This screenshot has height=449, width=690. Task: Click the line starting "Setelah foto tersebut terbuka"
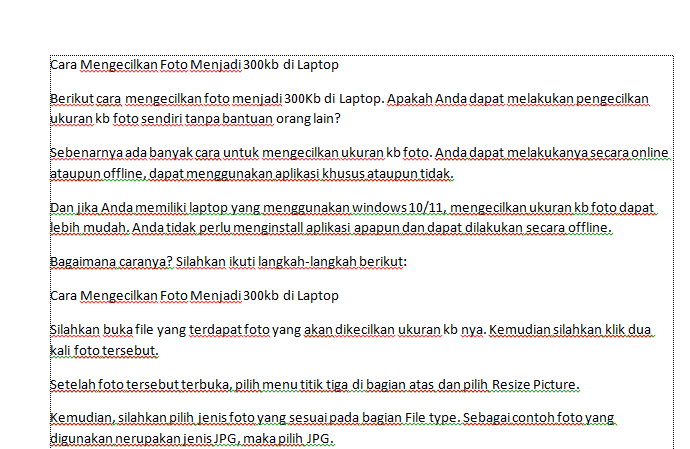(x=315, y=385)
